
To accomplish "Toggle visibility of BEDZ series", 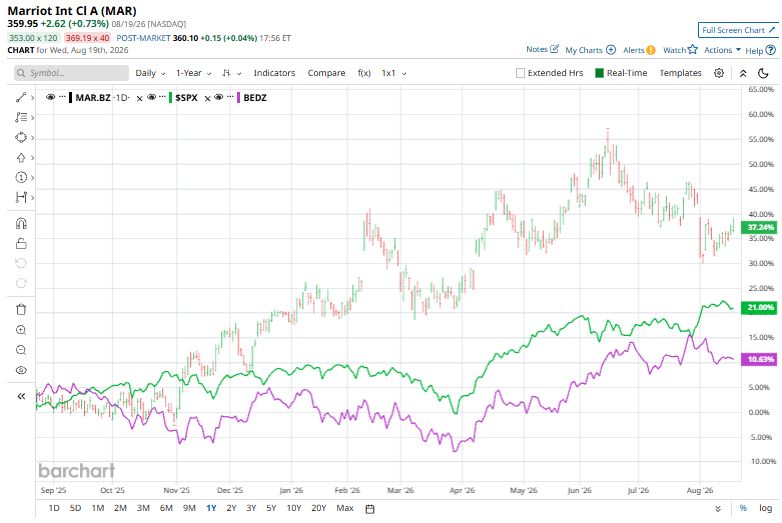I will [x=218, y=97].
